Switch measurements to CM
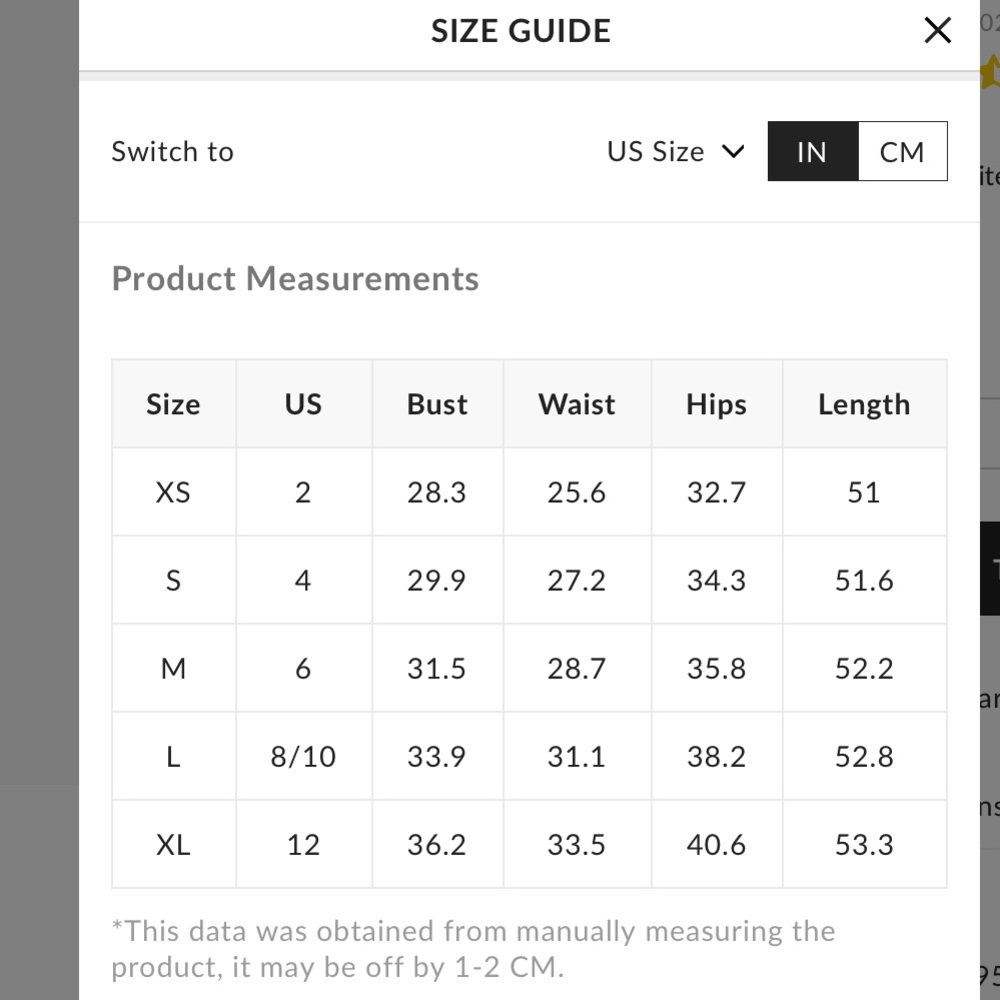Screen dimensions: 1000x1000 pyautogui.click(x=902, y=151)
